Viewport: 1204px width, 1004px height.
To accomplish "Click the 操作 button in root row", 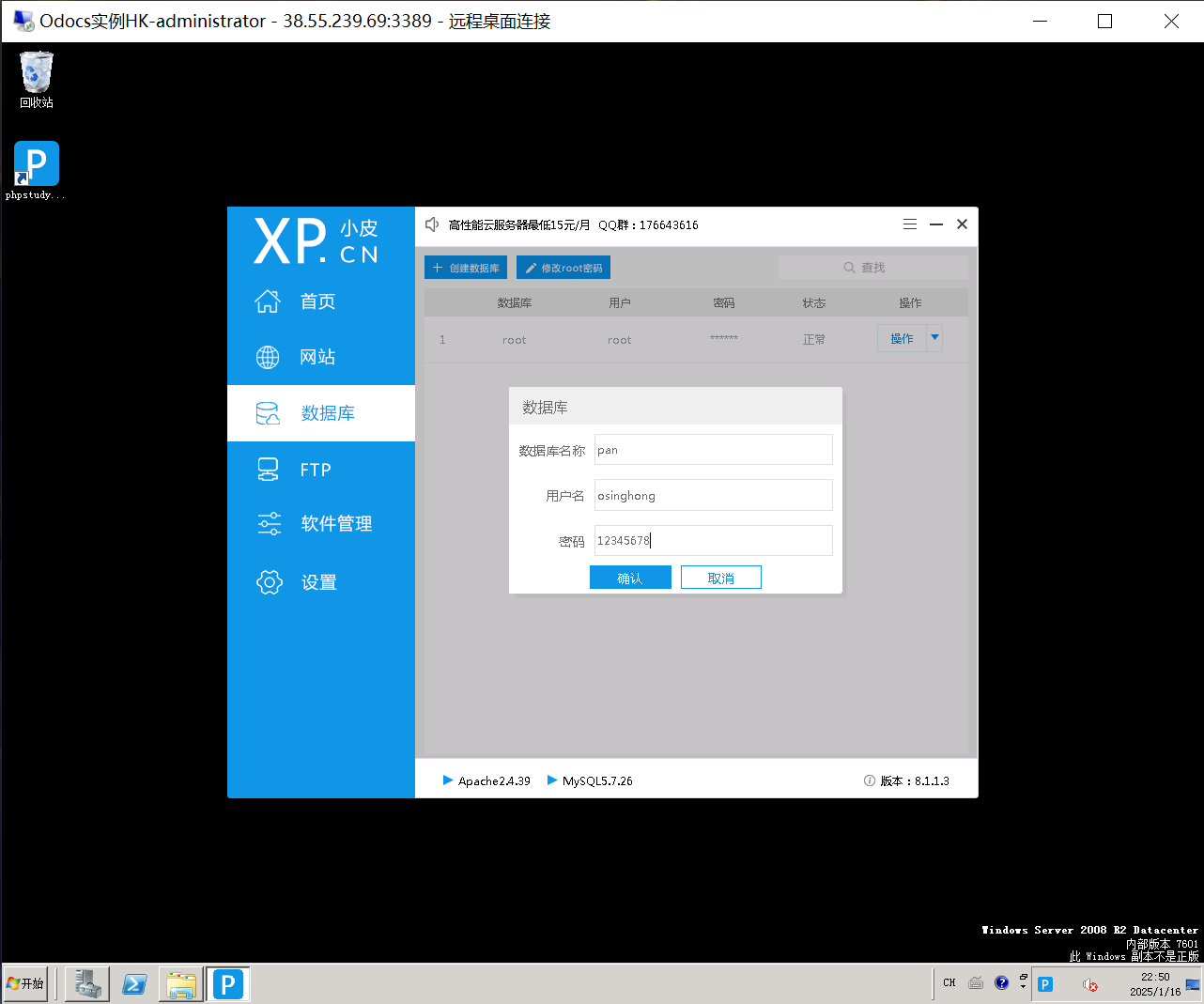I will (x=902, y=338).
